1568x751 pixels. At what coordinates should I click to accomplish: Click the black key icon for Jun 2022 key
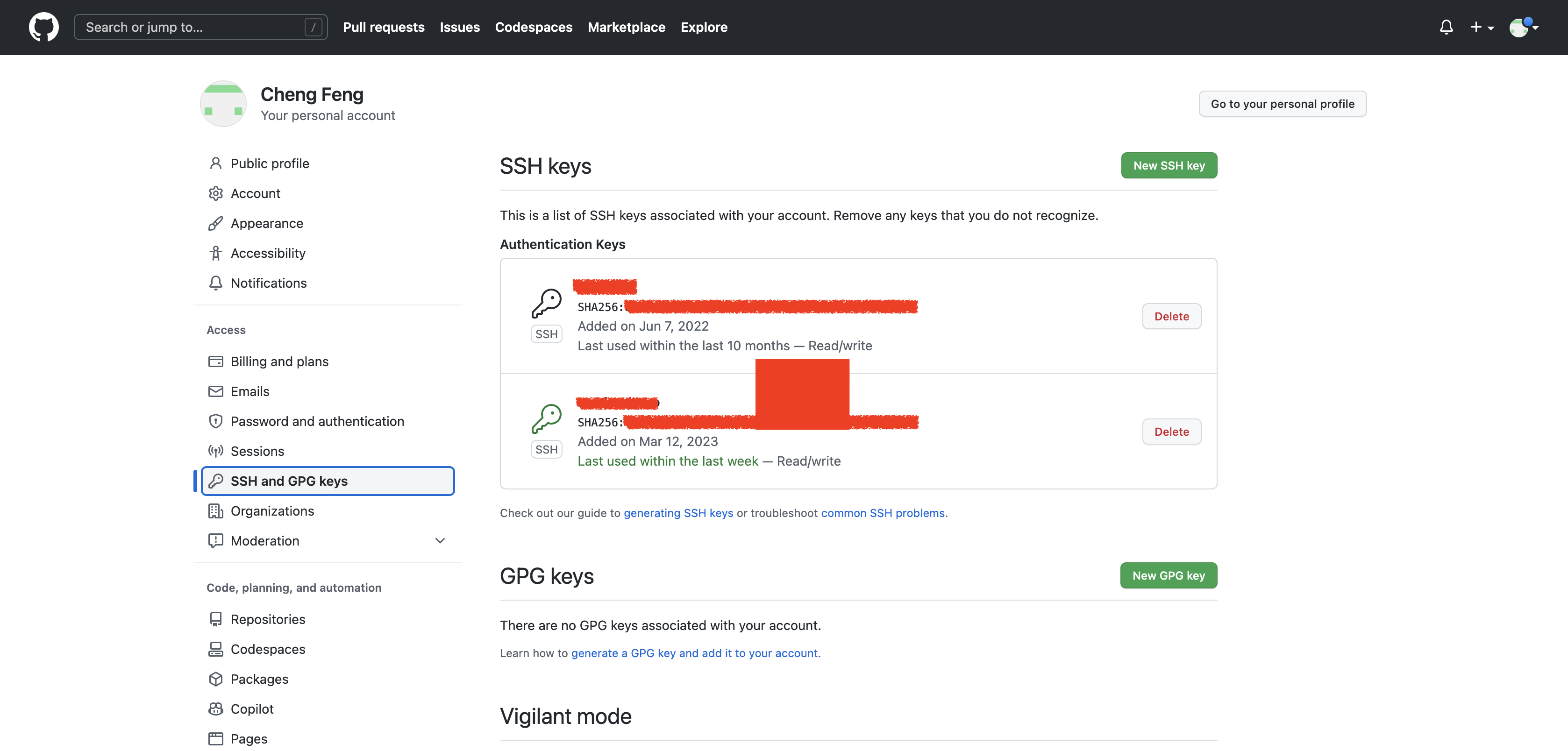coord(546,303)
